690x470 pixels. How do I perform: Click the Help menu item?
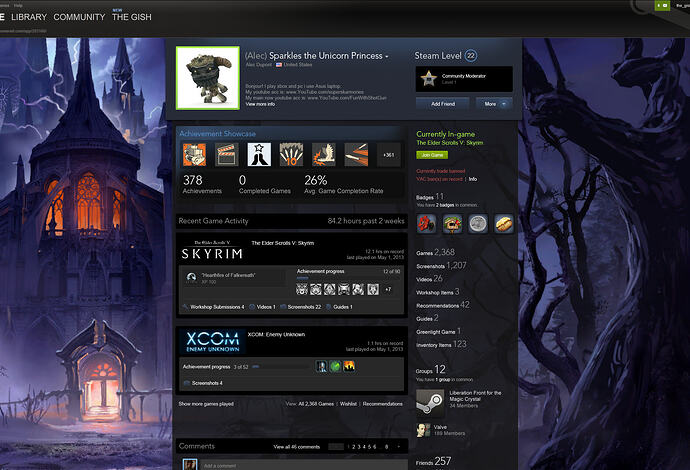click(18, 5)
